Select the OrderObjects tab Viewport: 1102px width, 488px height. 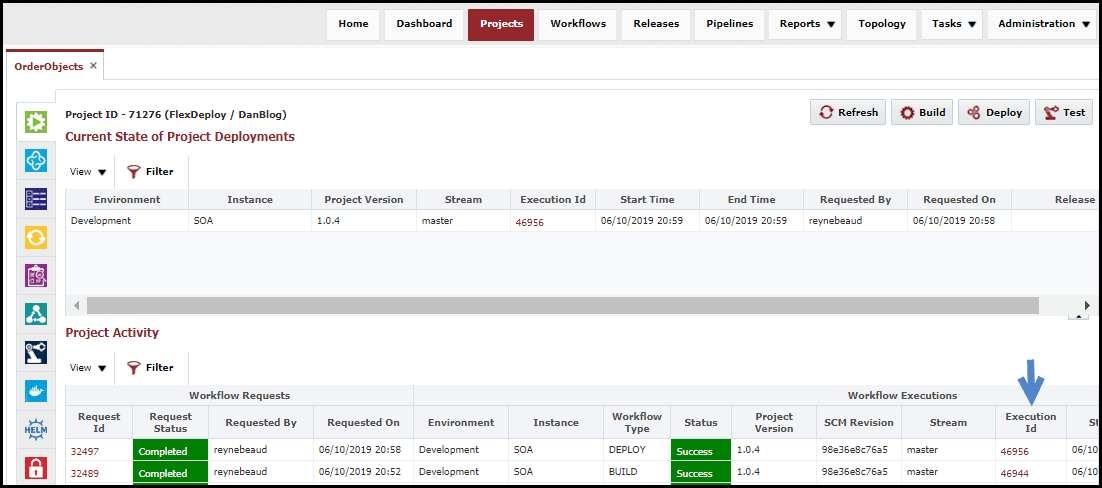[x=48, y=66]
